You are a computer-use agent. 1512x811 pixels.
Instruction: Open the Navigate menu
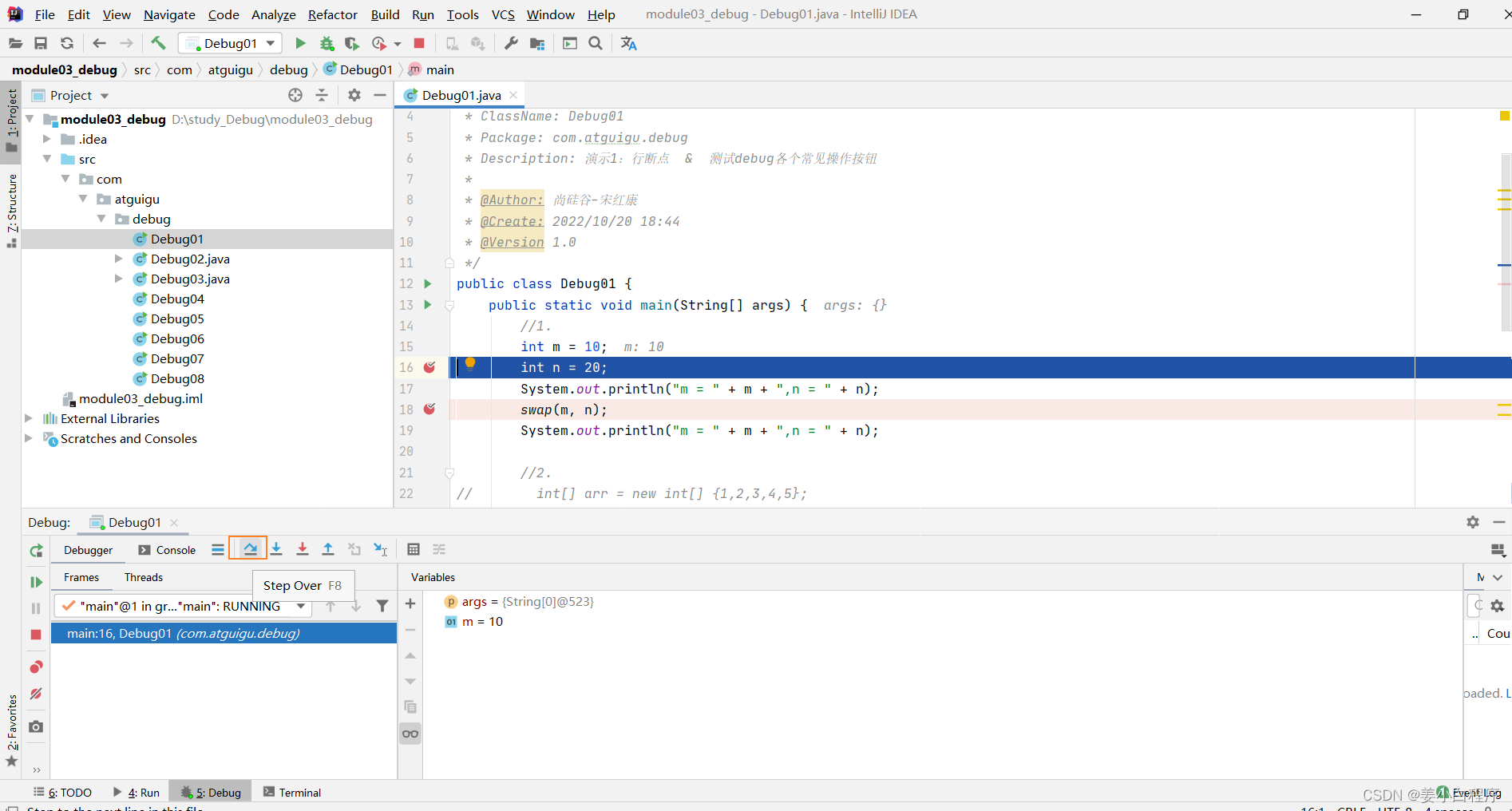[169, 14]
